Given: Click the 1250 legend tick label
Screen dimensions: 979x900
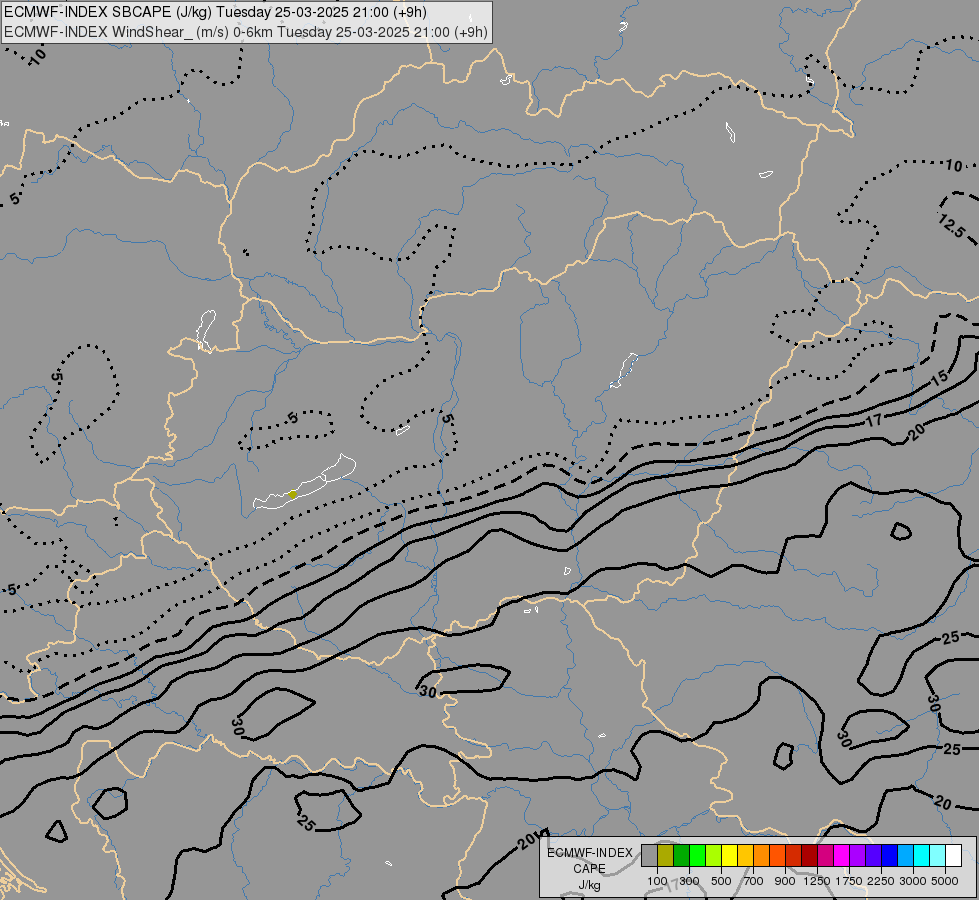Looking at the screenshot, I should (817, 881).
